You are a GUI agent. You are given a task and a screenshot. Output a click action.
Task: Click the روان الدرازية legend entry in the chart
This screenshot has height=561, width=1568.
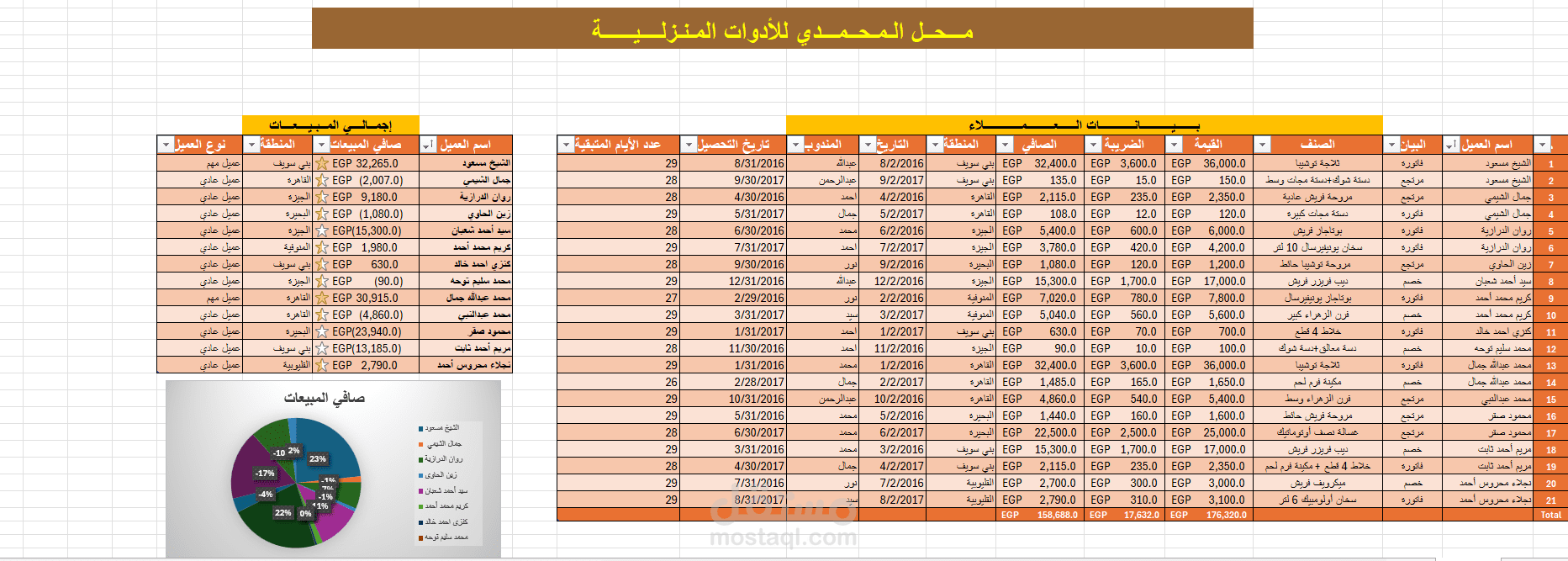click(x=441, y=459)
